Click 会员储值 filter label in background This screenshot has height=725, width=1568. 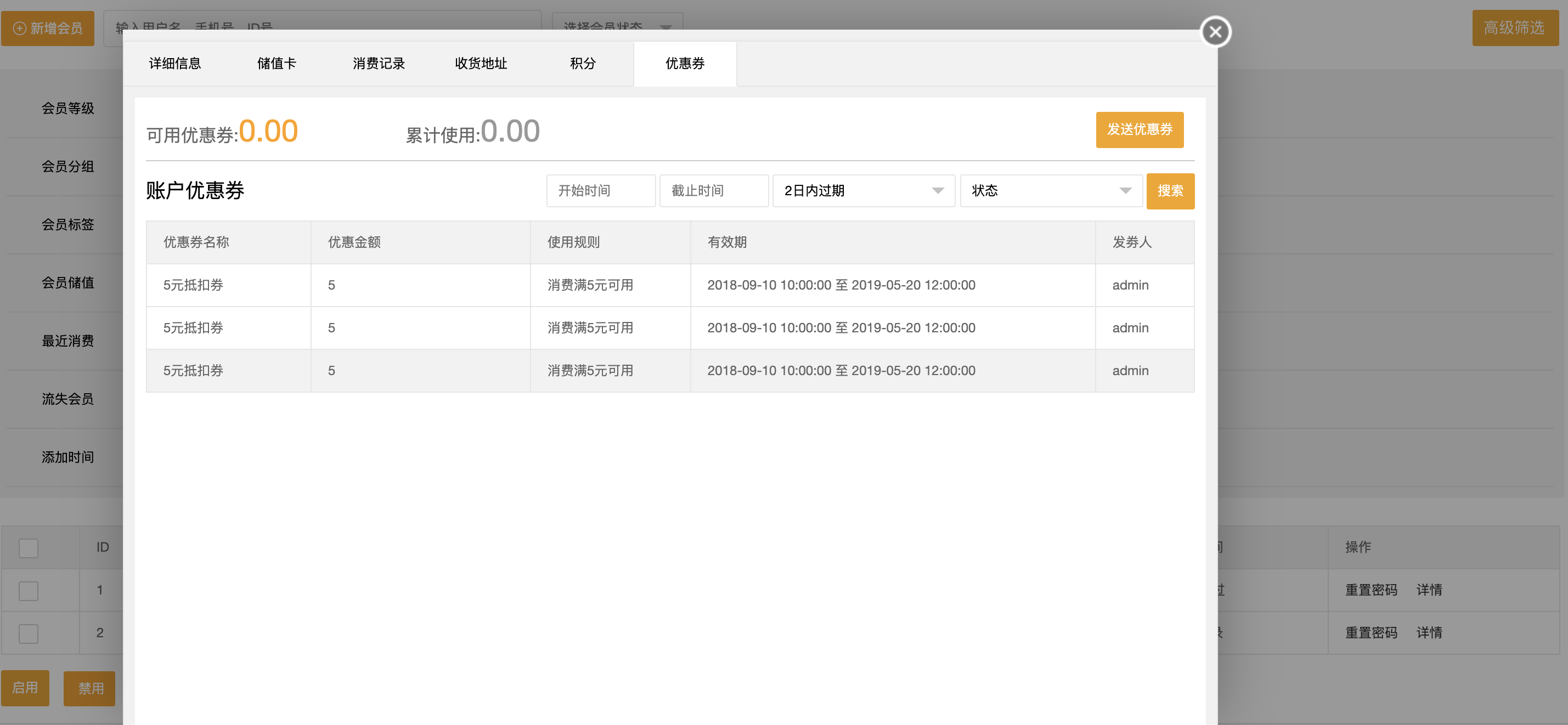(x=67, y=282)
